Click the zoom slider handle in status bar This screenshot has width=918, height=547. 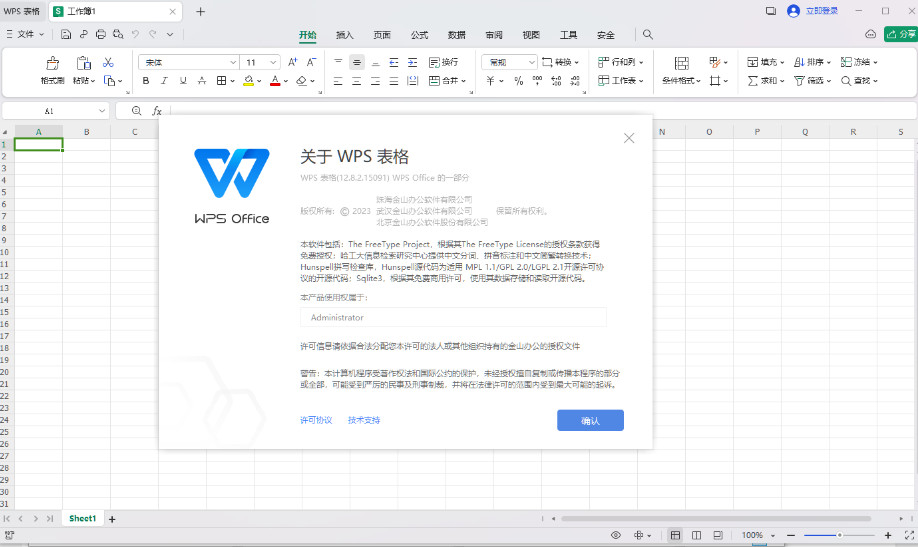(x=840, y=535)
